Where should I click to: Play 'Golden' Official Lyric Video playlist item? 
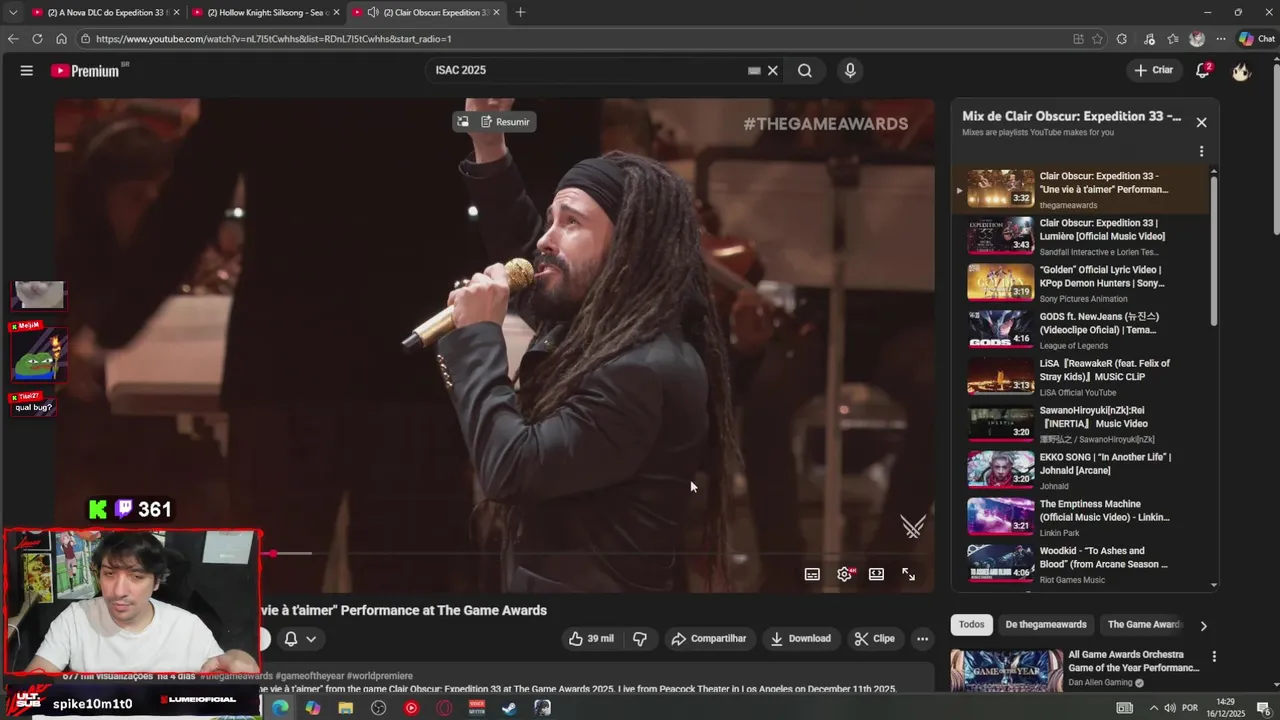(x=1081, y=282)
